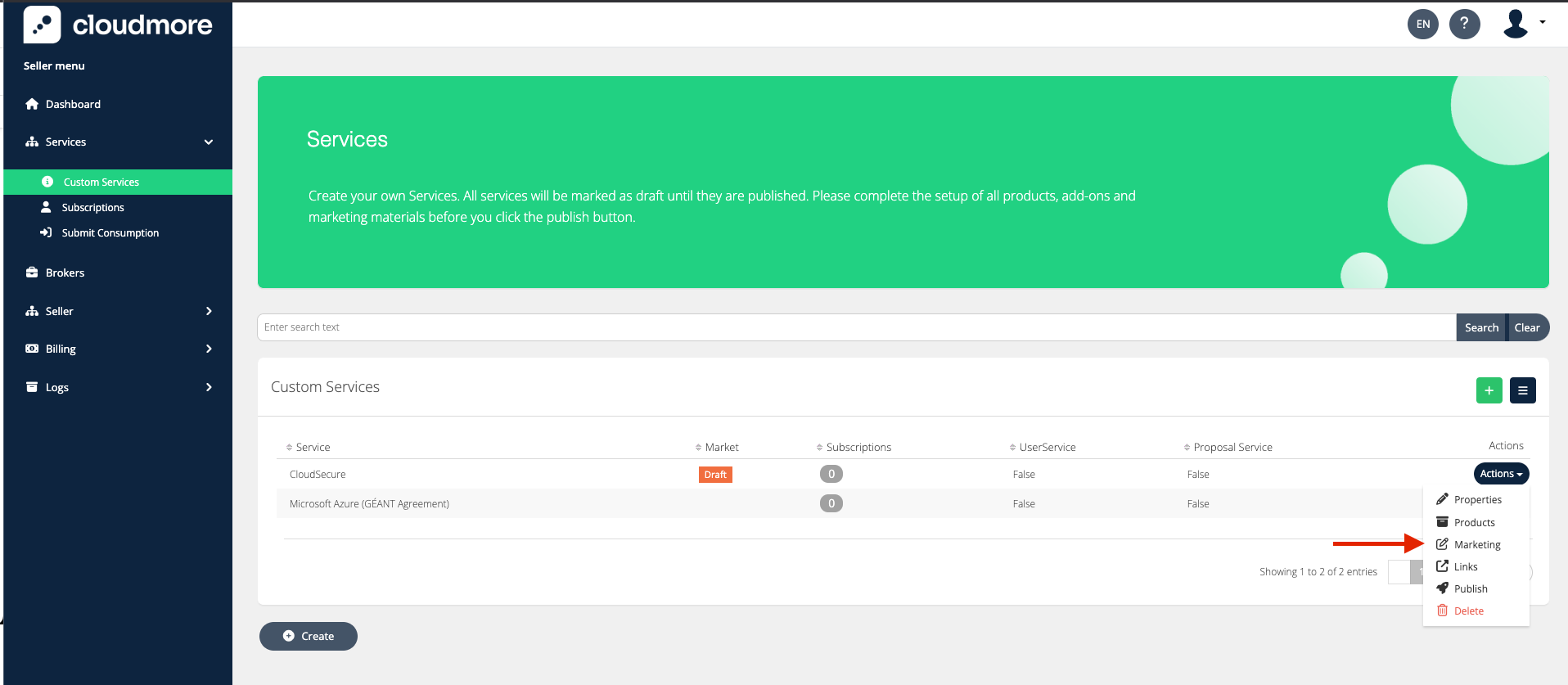Click the green plus add service icon
Image resolution: width=1568 pixels, height=685 pixels.
pyautogui.click(x=1489, y=390)
